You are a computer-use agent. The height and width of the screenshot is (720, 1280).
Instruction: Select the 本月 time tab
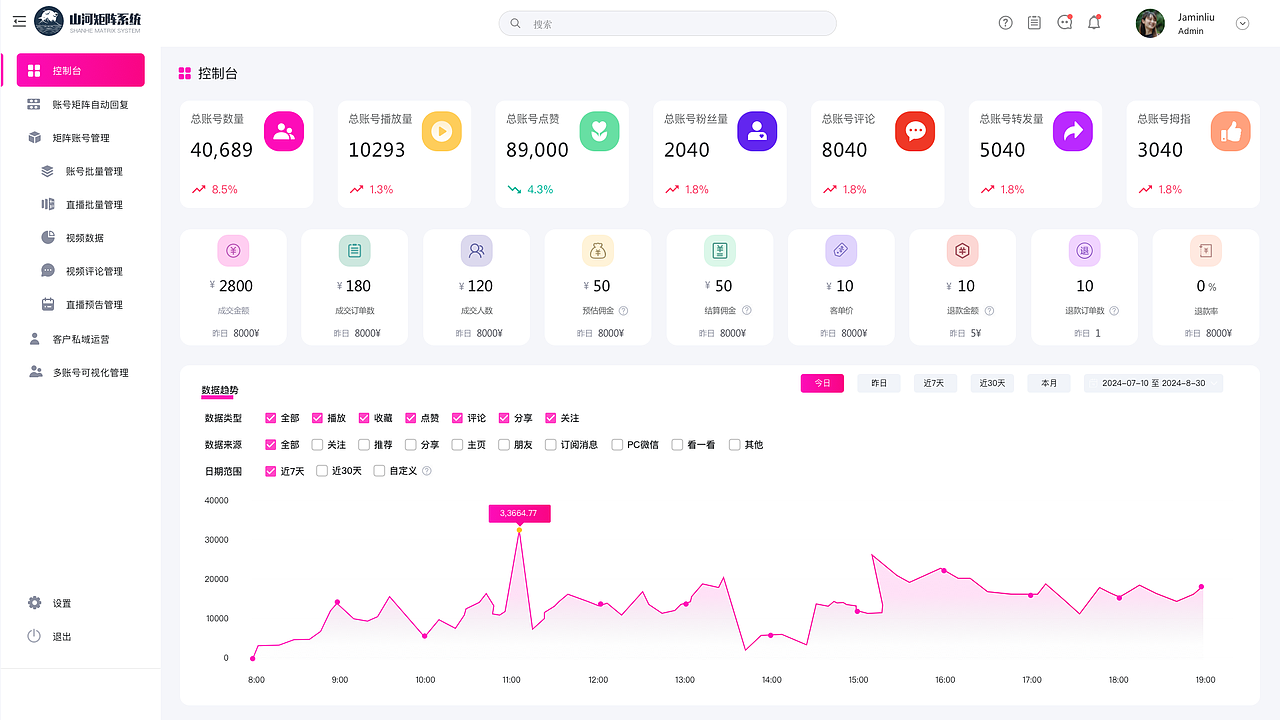pos(1049,383)
